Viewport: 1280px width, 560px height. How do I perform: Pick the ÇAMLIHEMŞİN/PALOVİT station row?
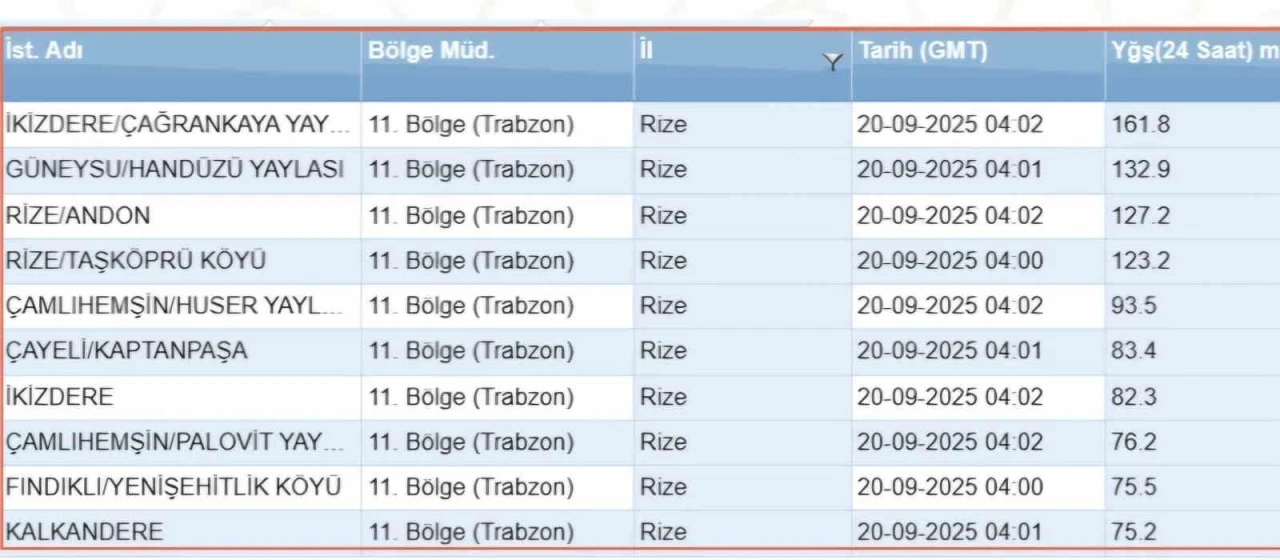click(x=175, y=442)
